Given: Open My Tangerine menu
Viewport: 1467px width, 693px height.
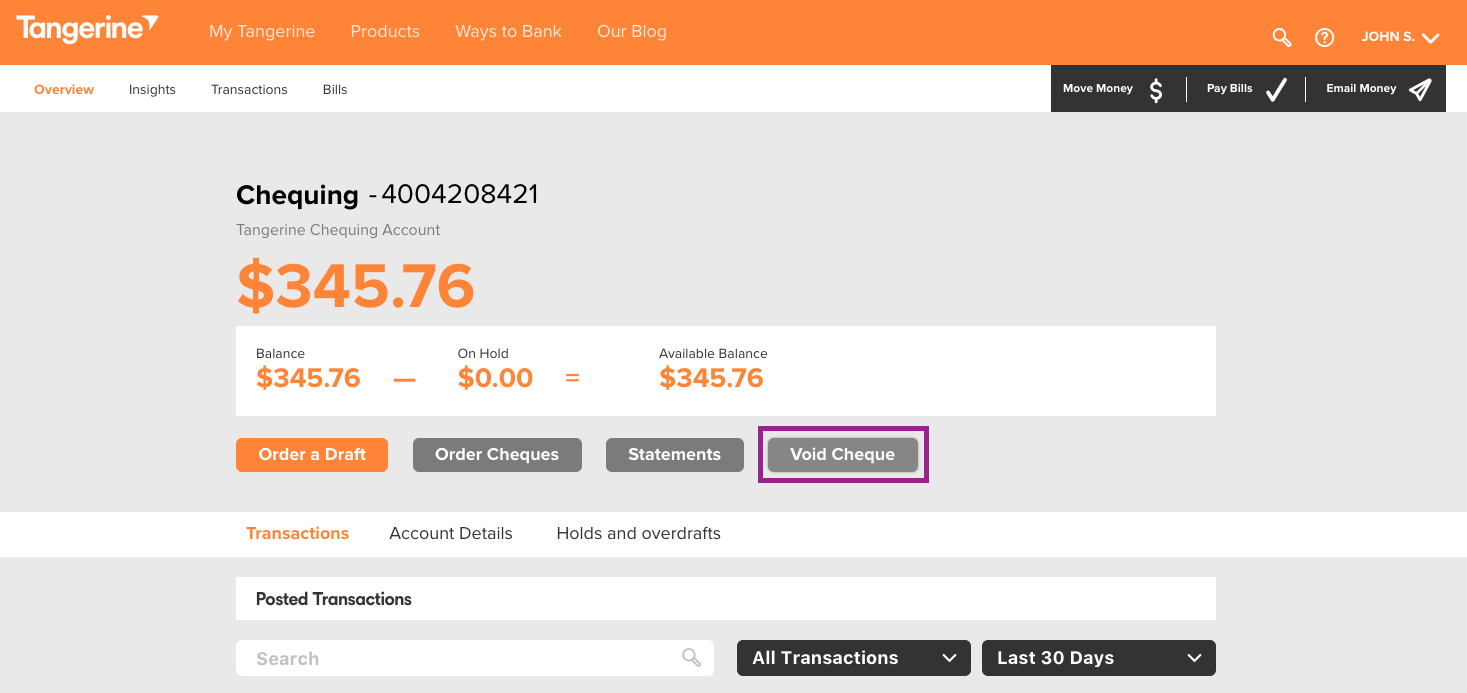Looking at the screenshot, I should click(262, 31).
